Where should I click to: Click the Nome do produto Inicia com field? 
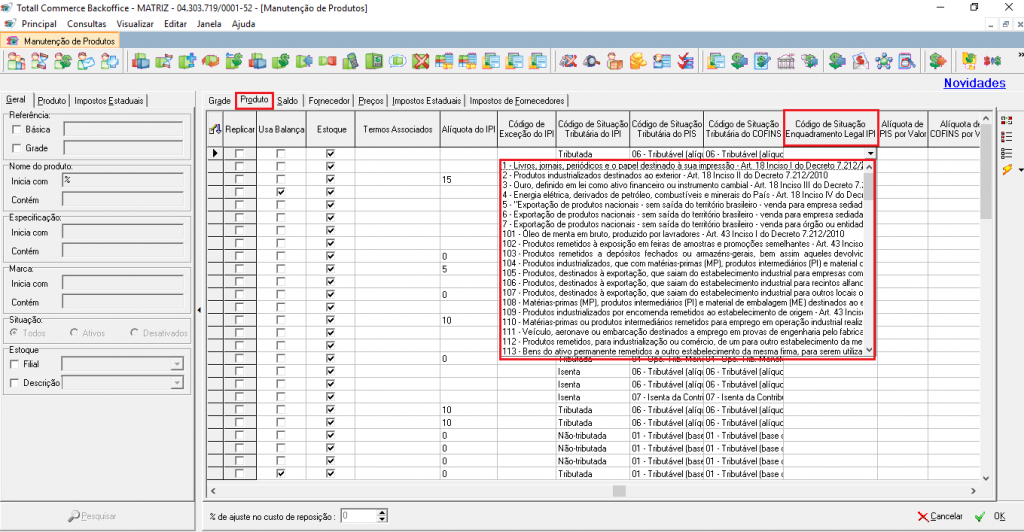(121, 181)
